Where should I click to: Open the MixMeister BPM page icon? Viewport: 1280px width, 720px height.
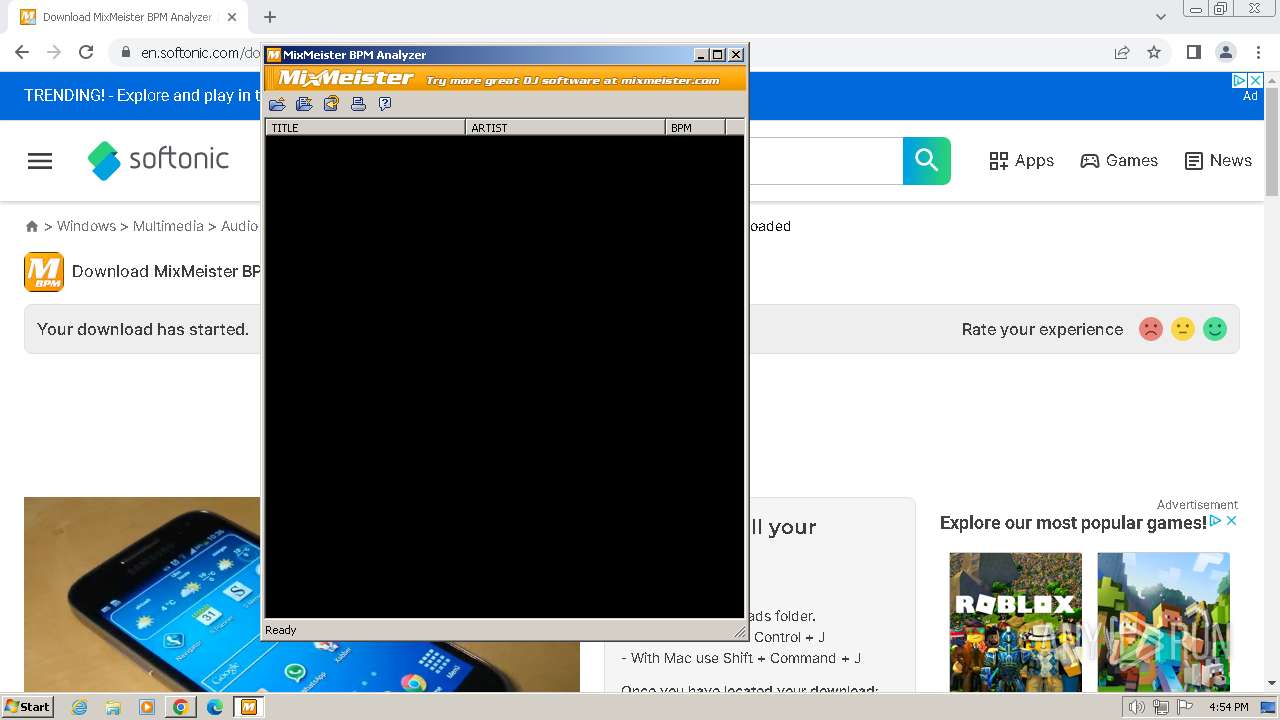(44, 271)
